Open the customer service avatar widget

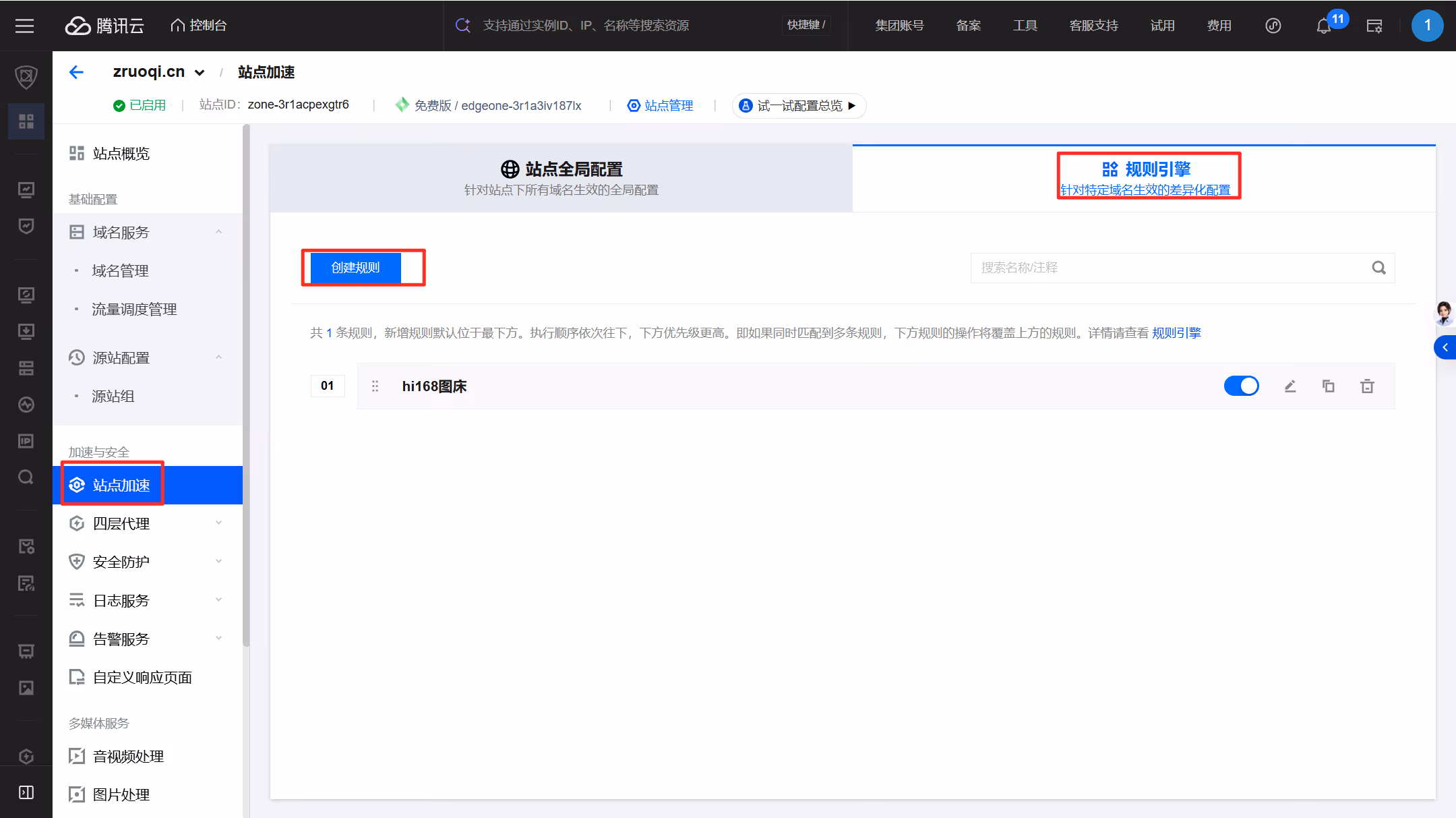(1444, 313)
